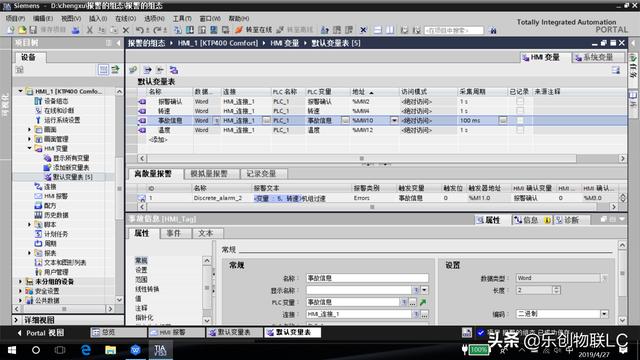Create a new project from the toolbar
The image size is (640, 360).
click(x=11, y=30)
